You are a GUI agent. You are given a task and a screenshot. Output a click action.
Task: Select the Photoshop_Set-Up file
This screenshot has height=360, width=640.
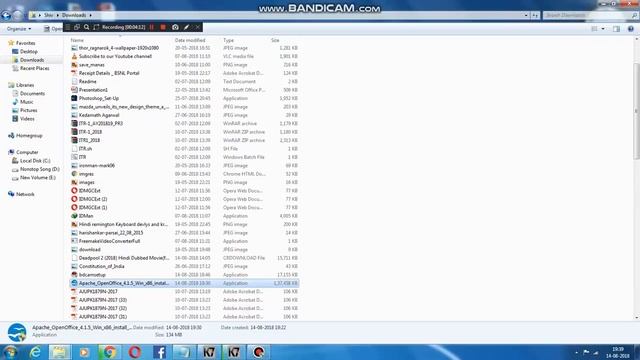[184, 98]
